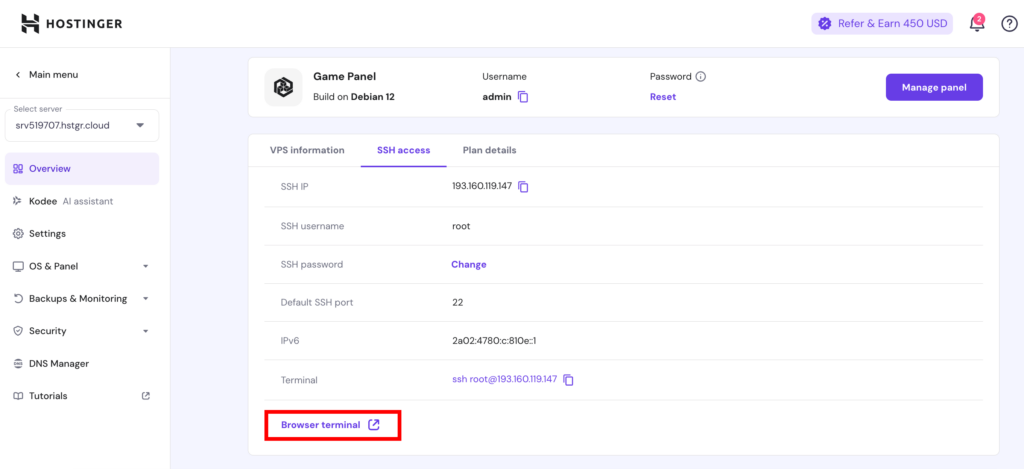The height and width of the screenshot is (469, 1024).
Task: Click the Overview grid icon
Action: (18, 169)
